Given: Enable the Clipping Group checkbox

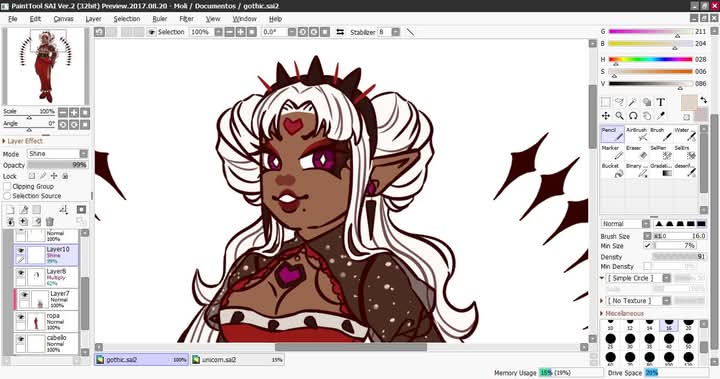Looking at the screenshot, I should coord(7,187).
